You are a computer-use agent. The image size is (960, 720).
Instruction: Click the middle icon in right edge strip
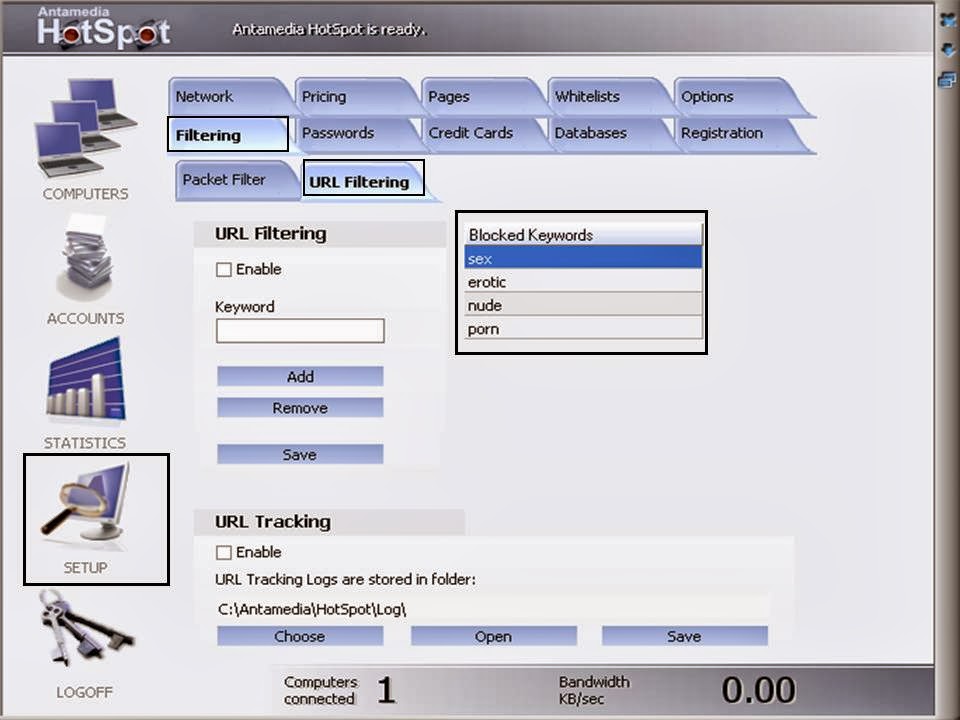coord(948,50)
